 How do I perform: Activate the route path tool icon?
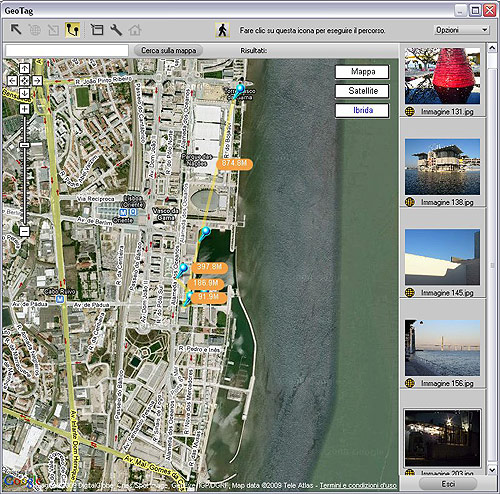click(72, 30)
